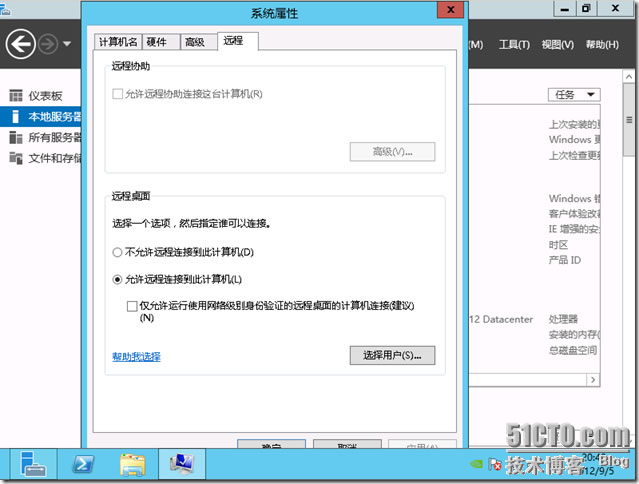
Task: Click the 选择用户(S)... button
Action: tap(392, 355)
